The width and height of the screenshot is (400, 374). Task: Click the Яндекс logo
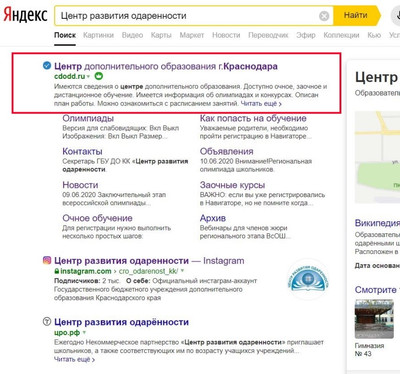[26, 15]
